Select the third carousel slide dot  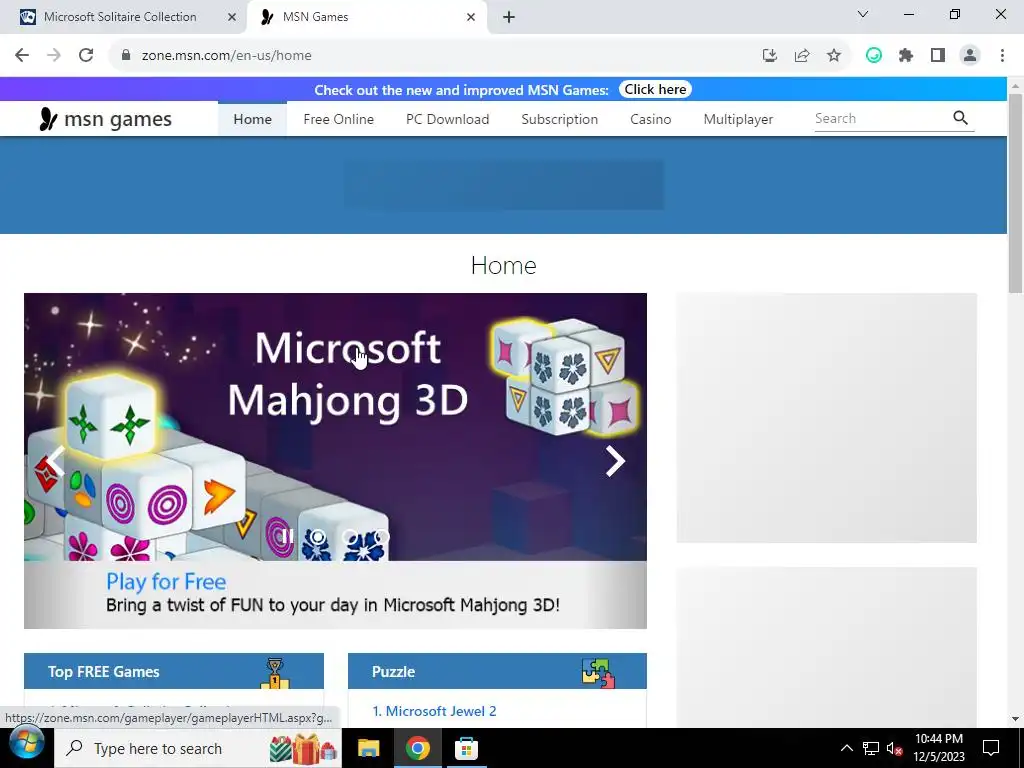click(382, 537)
